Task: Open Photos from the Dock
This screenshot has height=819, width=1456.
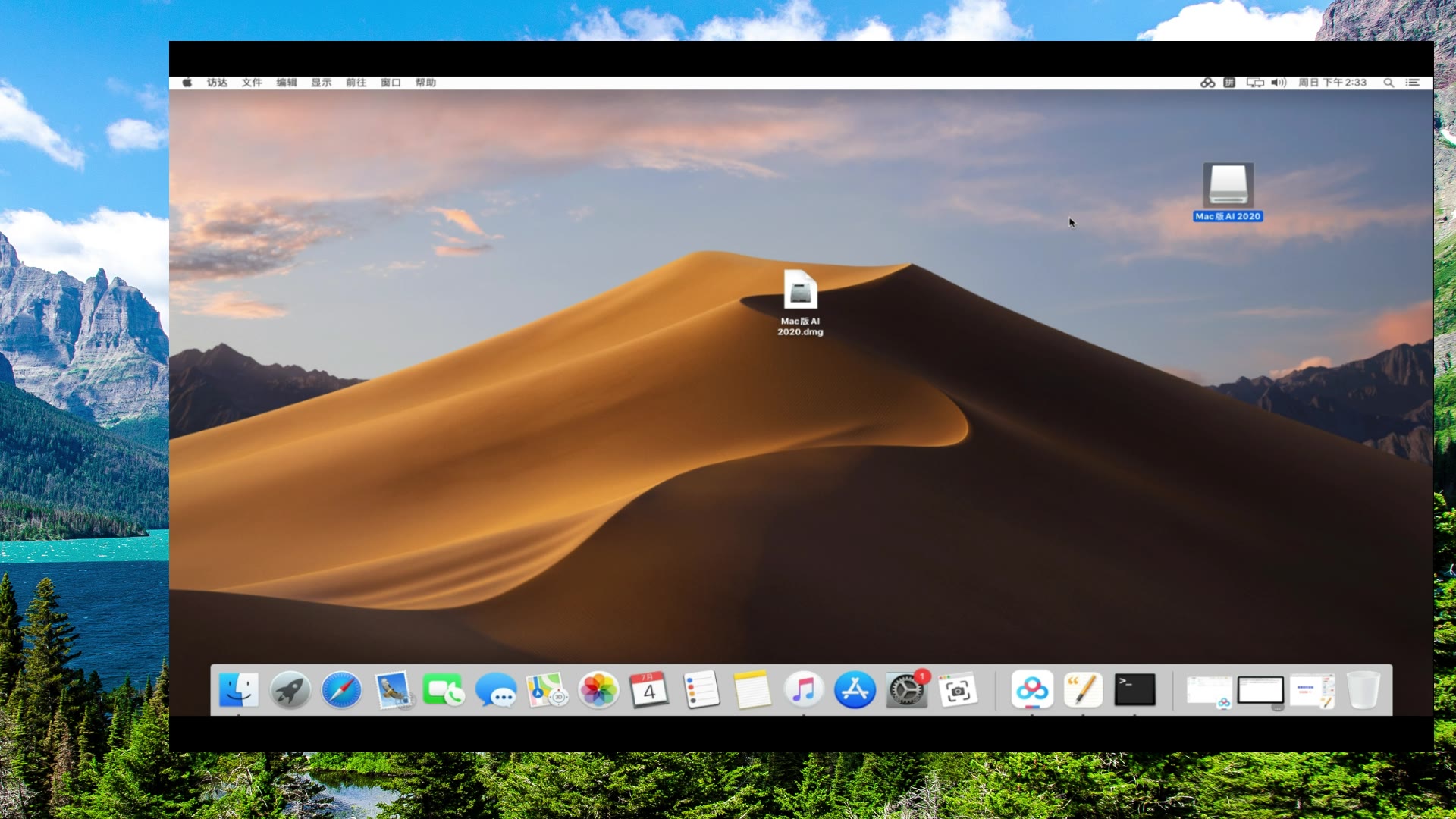Action: tap(599, 690)
